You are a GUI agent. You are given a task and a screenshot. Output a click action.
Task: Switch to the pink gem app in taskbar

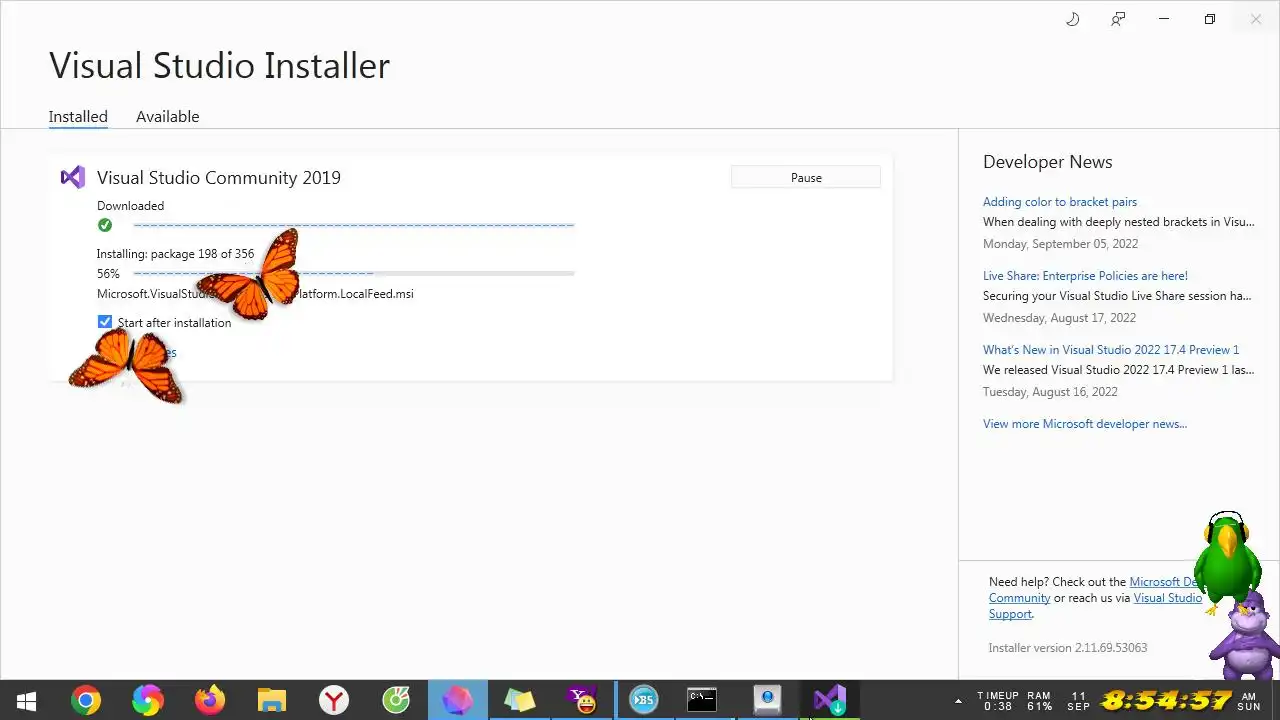pyautogui.click(x=458, y=700)
